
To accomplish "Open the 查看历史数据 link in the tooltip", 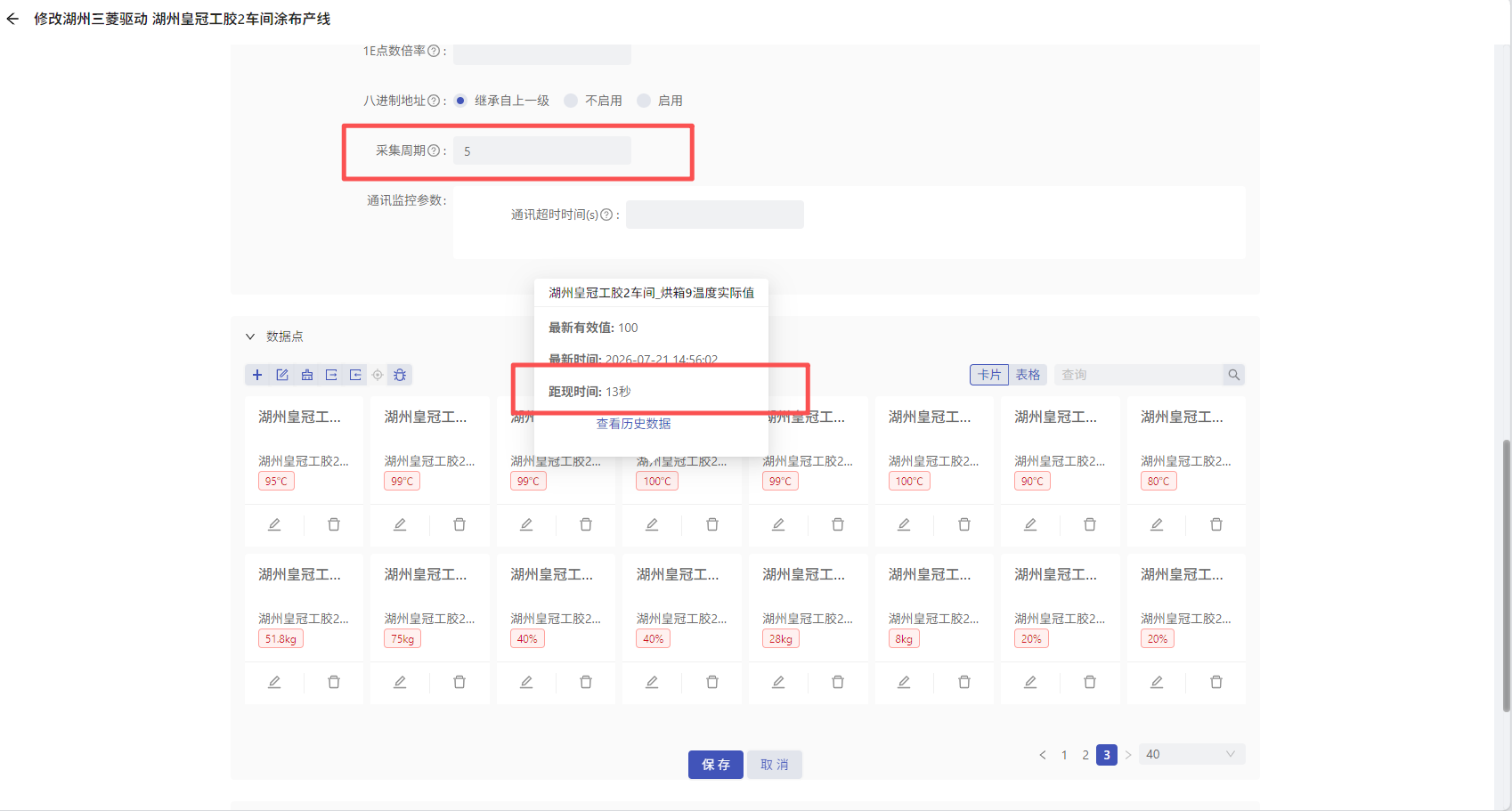I will [x=634, y=424].
